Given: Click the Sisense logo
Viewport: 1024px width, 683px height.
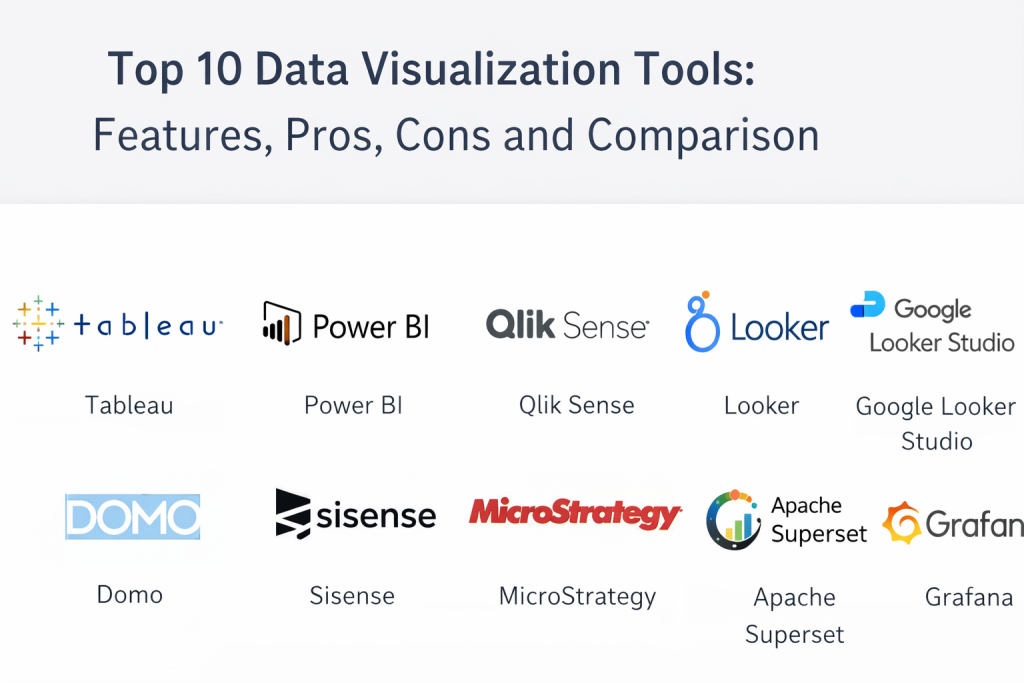Looking at the screenshot, I should [355, 514].
